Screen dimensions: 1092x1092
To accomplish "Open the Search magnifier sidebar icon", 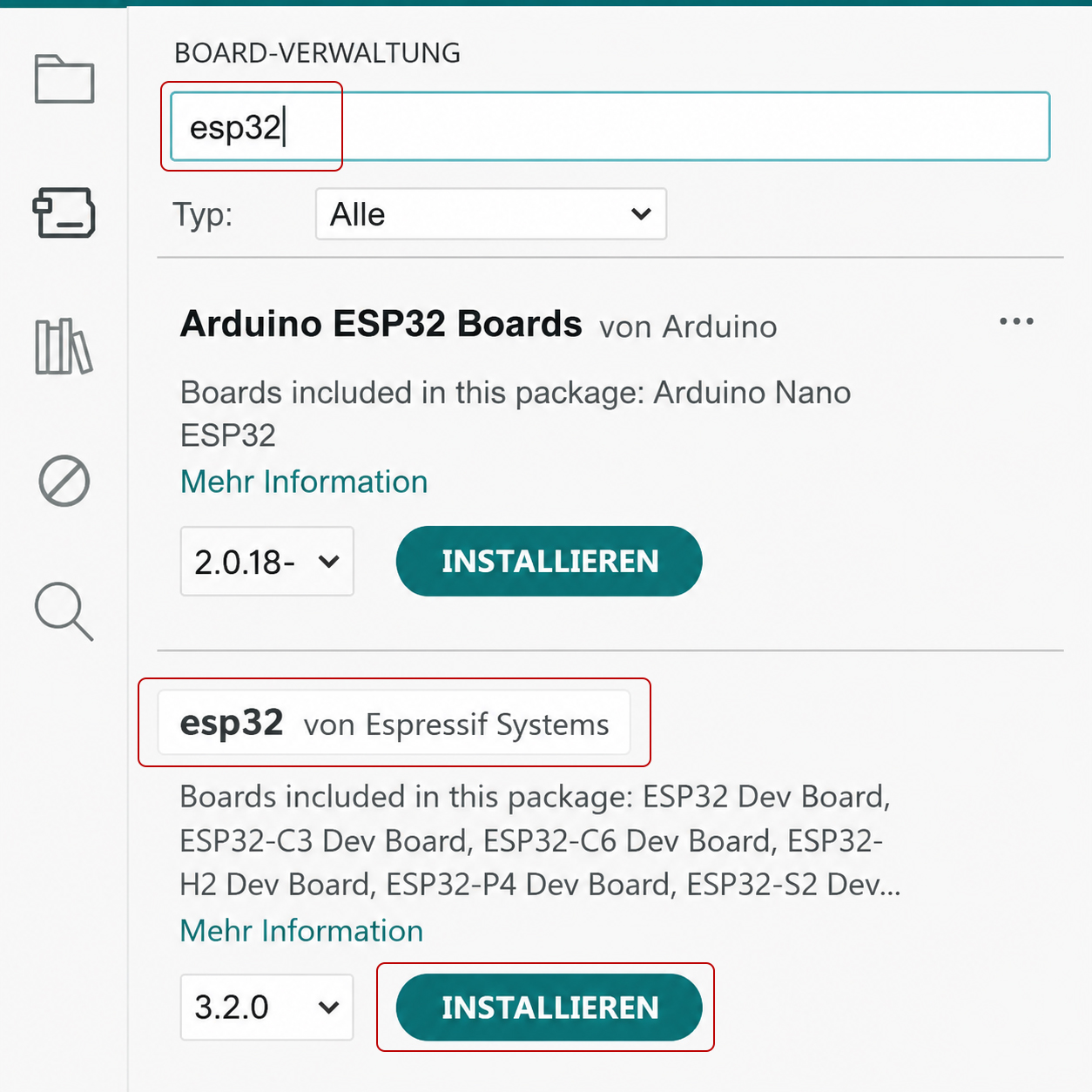I will [64, 612].
